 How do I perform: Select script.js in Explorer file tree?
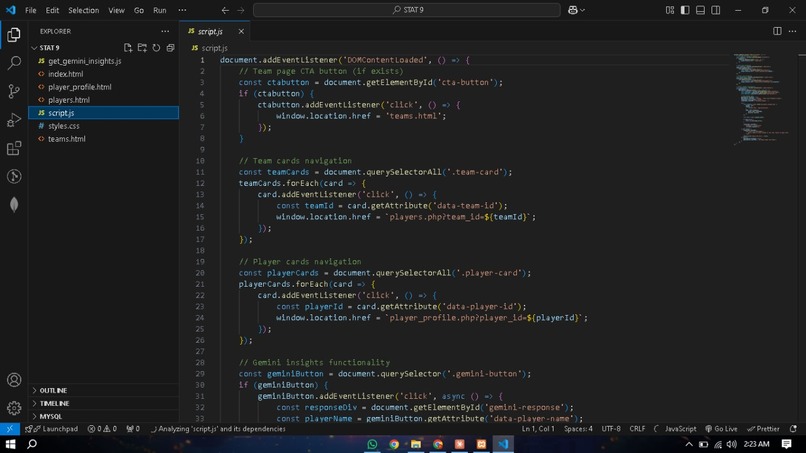coord(104,113)
